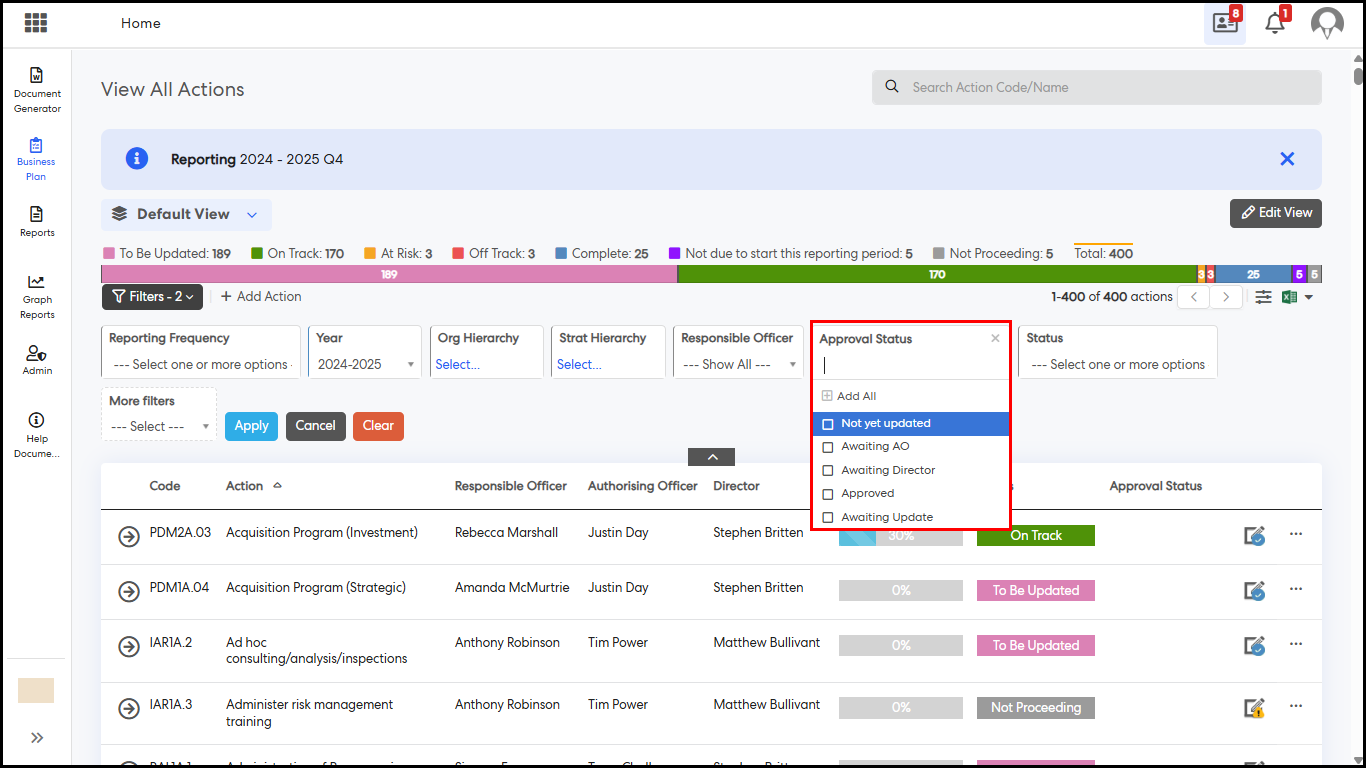This screenshot has width=1366, height=768.
Task: Open Business Plan in sidebar menu
Action: (37, 159)
